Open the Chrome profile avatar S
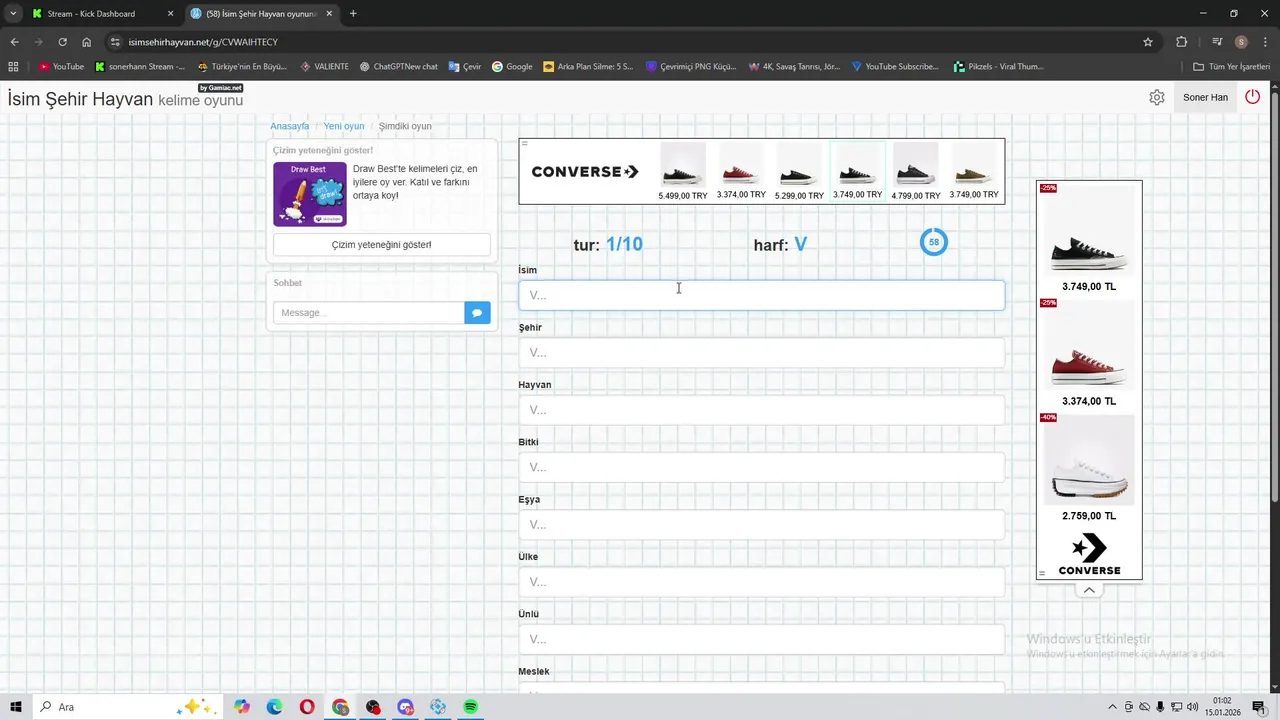 (x=1241, y=42)
